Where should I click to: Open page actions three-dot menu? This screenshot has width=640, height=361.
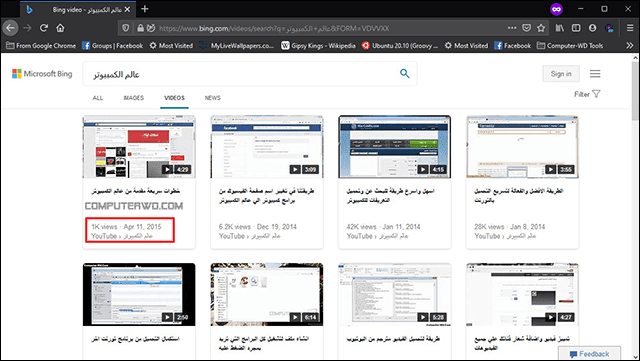pyautogui.click(x=512, y=28)
